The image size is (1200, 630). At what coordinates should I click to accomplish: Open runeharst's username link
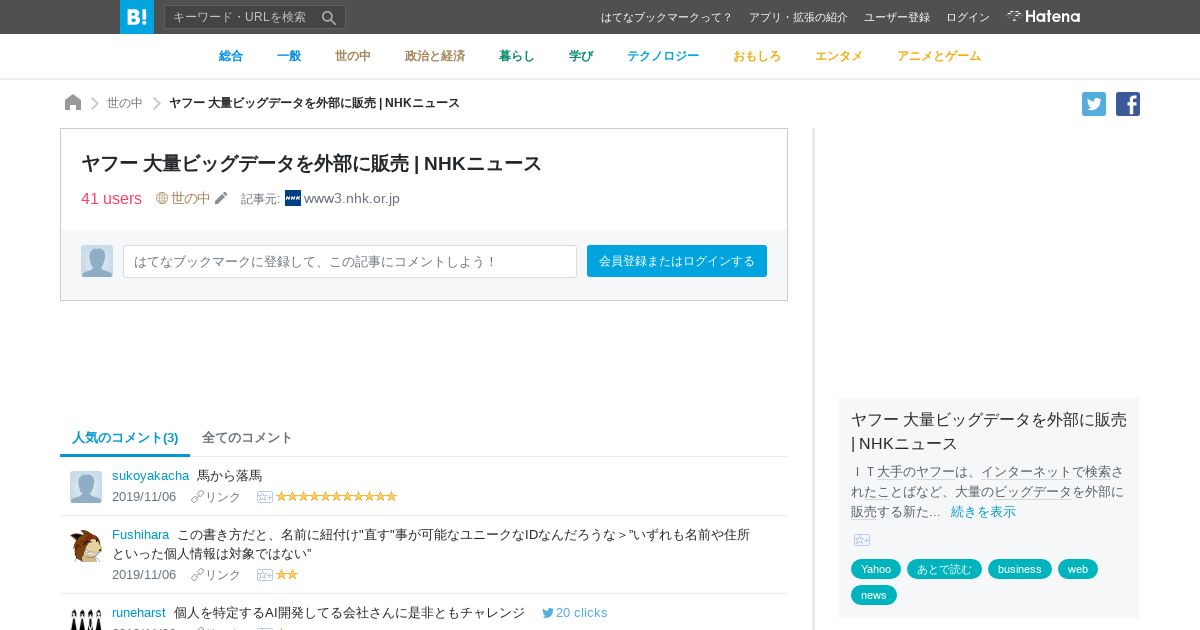click(x=139, y=612)
